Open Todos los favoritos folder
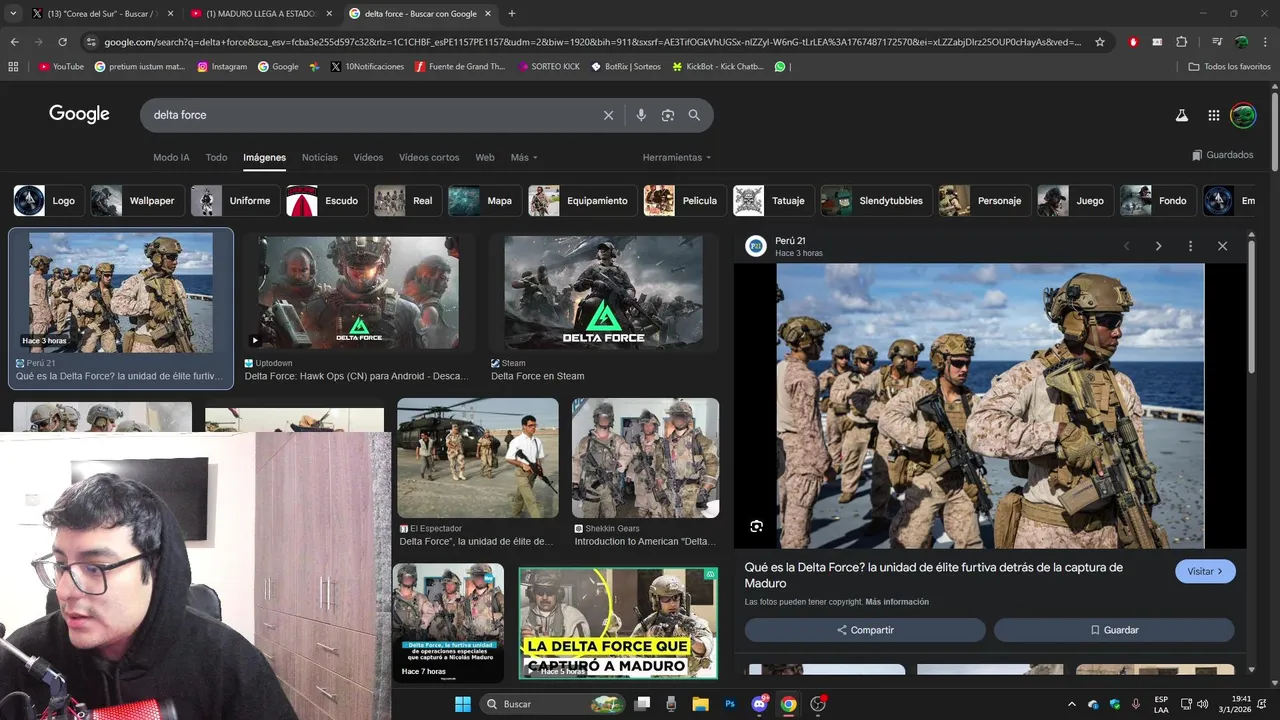The width and height of the screenshot is (1280, 720). [1229, 66]
